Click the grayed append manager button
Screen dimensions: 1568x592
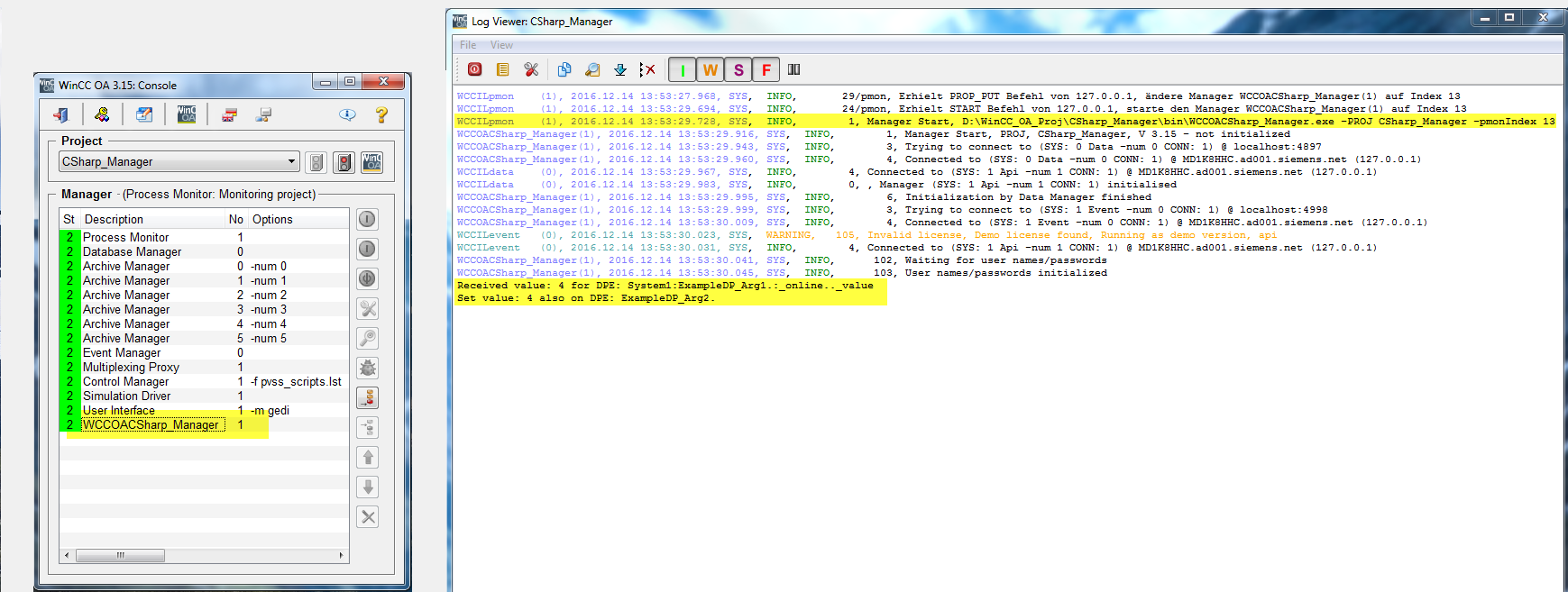pyautogui.click(x=367, y=427)
